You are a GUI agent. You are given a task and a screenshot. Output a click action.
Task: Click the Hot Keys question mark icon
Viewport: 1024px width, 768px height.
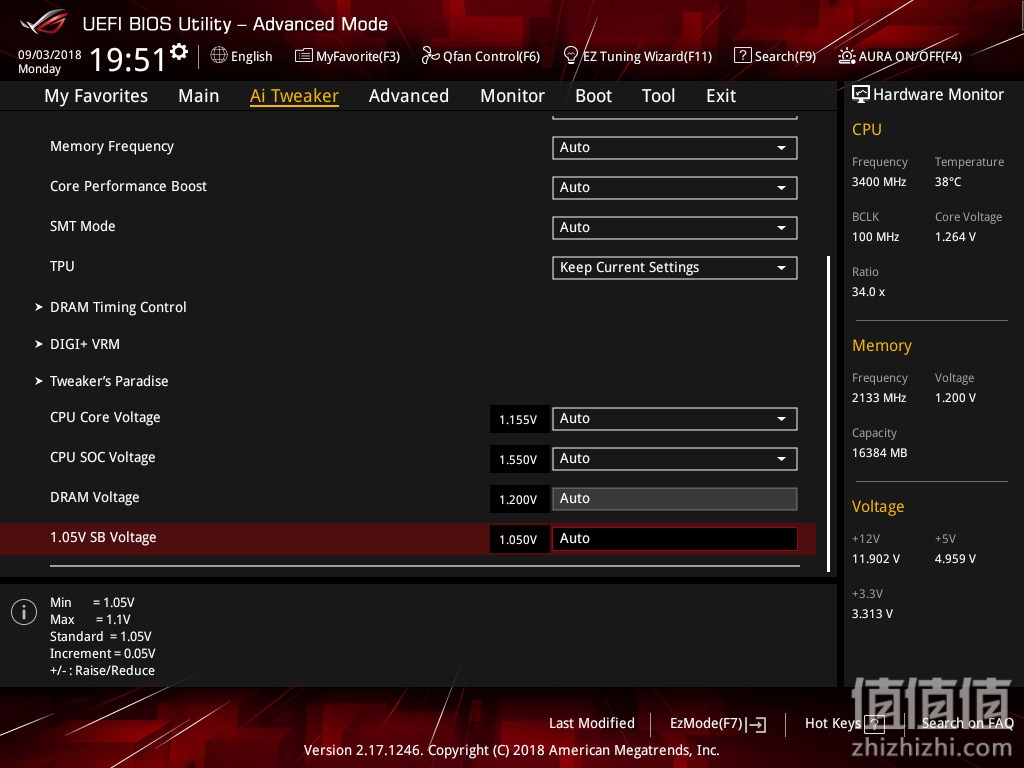coord(874,724)
